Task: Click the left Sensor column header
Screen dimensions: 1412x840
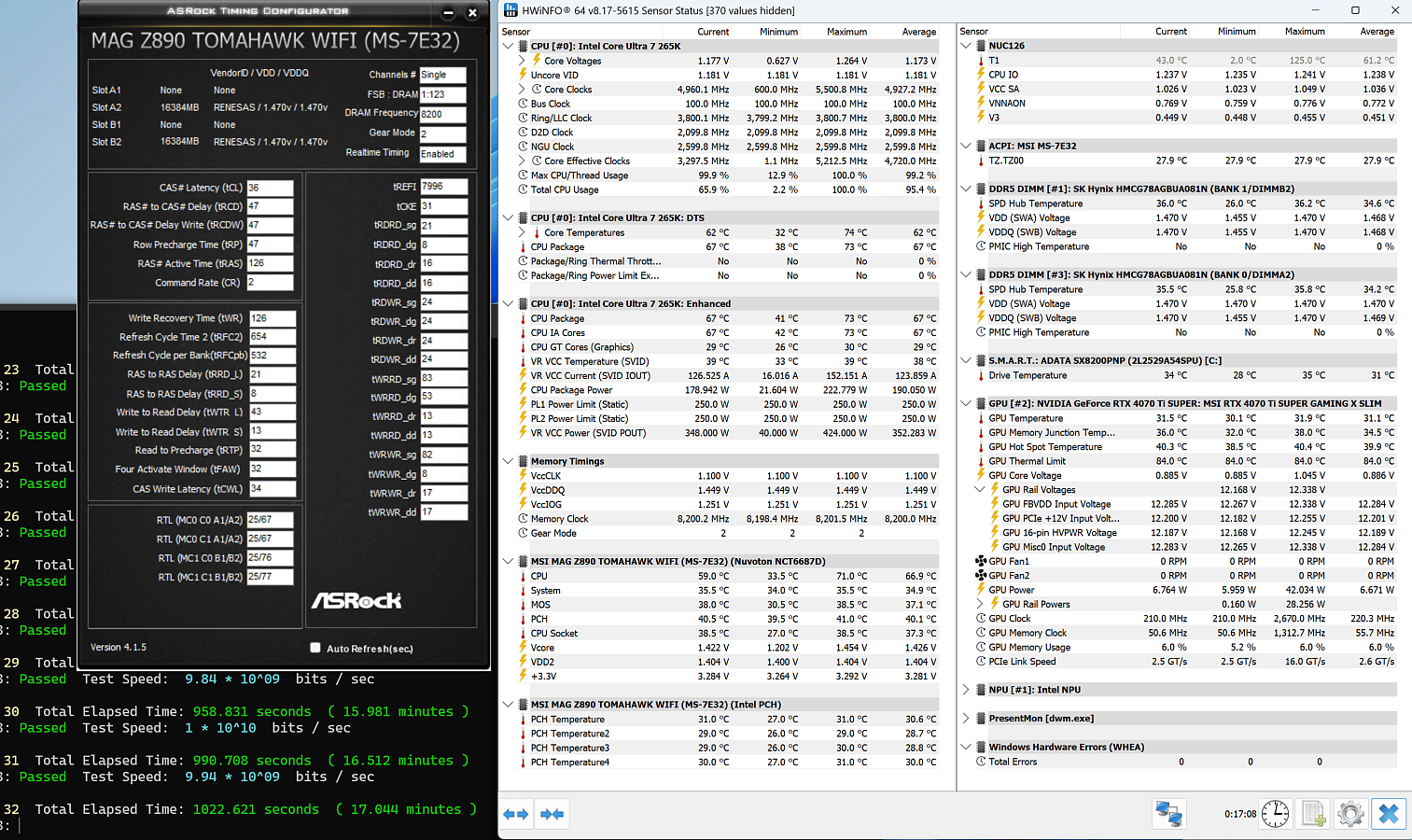Action: (516, 32)
